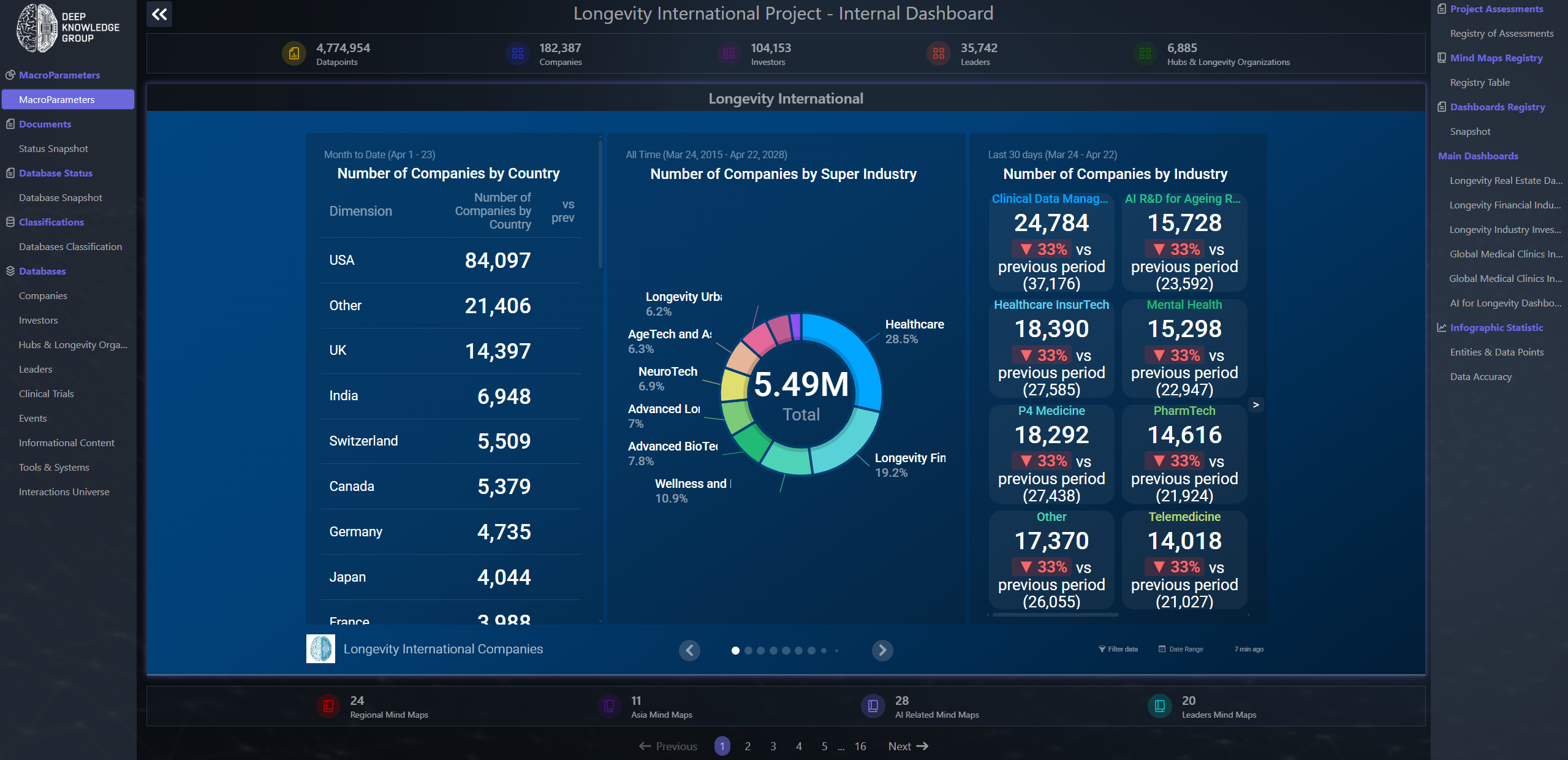Go to previous dashboard slide arrow

(x=689, y=650)
